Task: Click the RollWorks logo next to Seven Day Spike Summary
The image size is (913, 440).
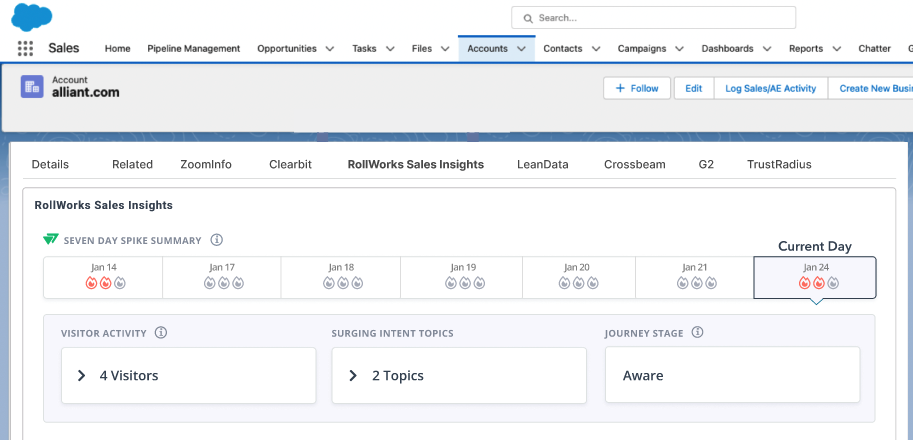Action: [51, 239]
